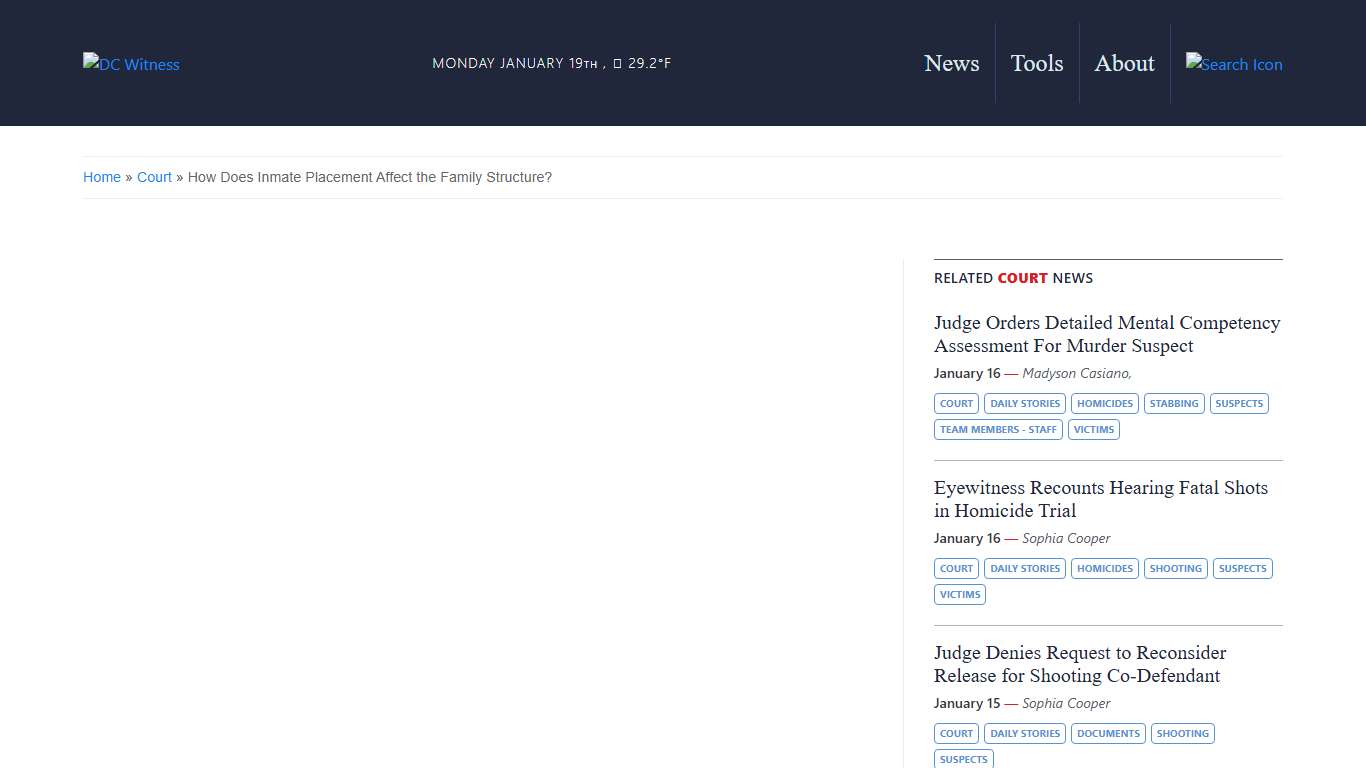This screenshot has height=768, width=1366.
Task: Click Victims tag under the Eyewitness article
Action: coord(960,595)
